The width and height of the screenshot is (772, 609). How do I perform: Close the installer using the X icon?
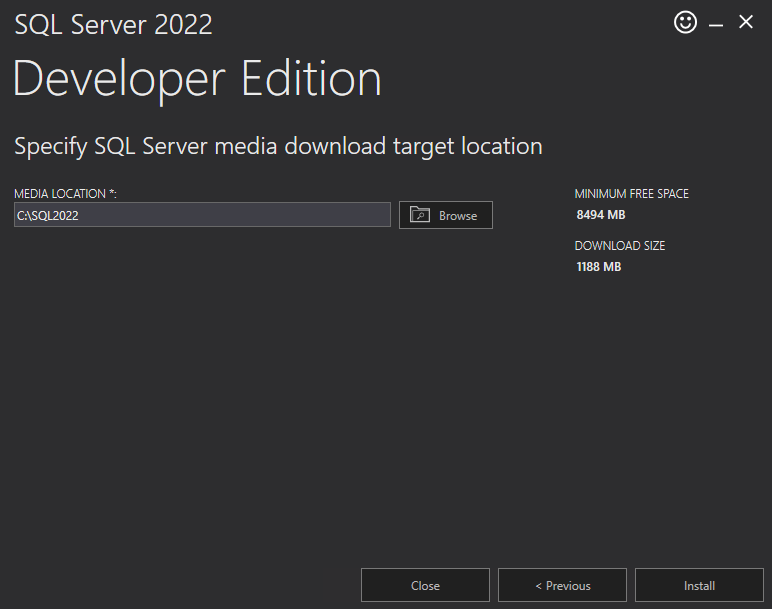click(x=745, y=22)
